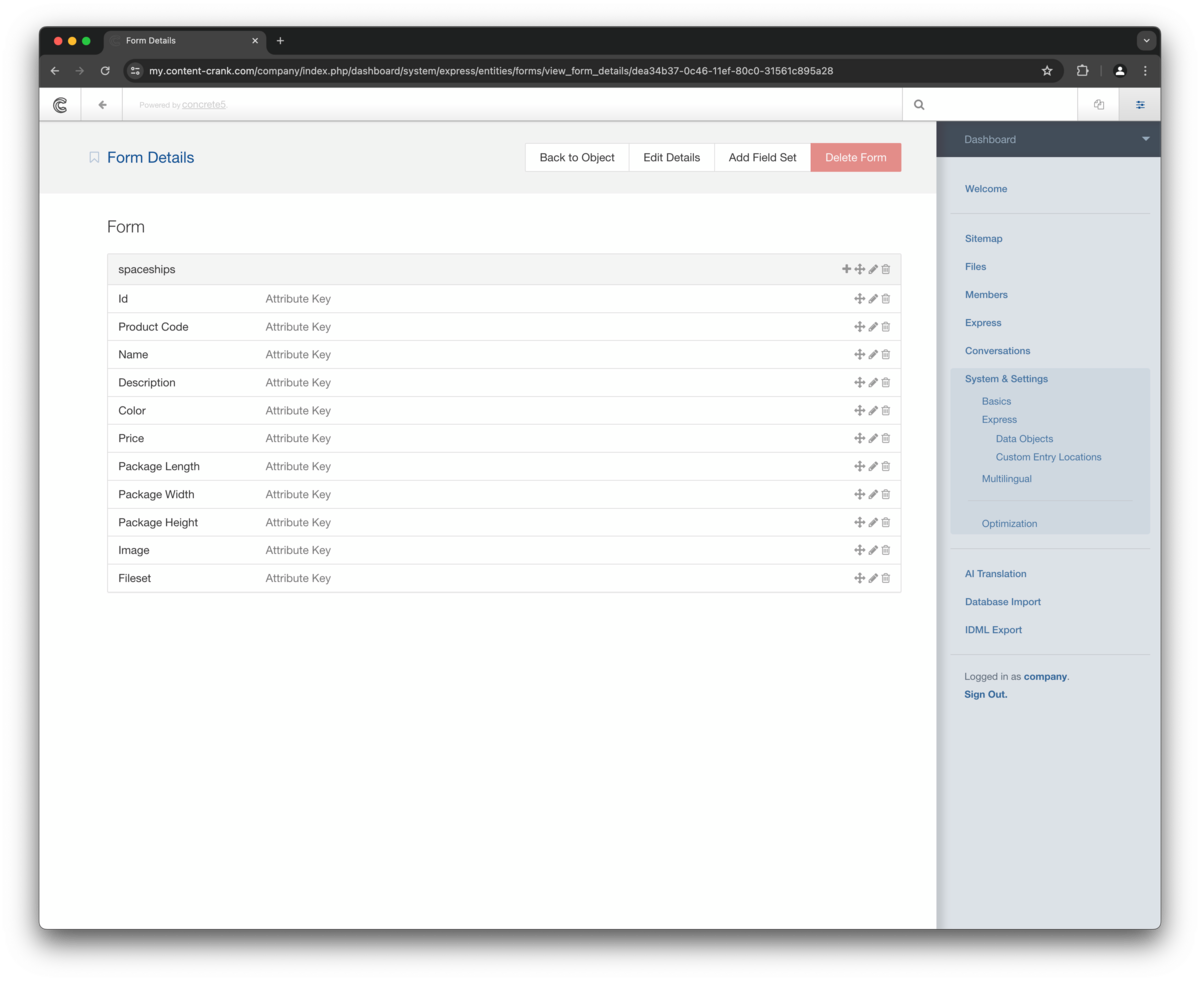Screen dimensions: 1200x981
Task: Bookmark this page with the star icon
Action: [1047, 71]
